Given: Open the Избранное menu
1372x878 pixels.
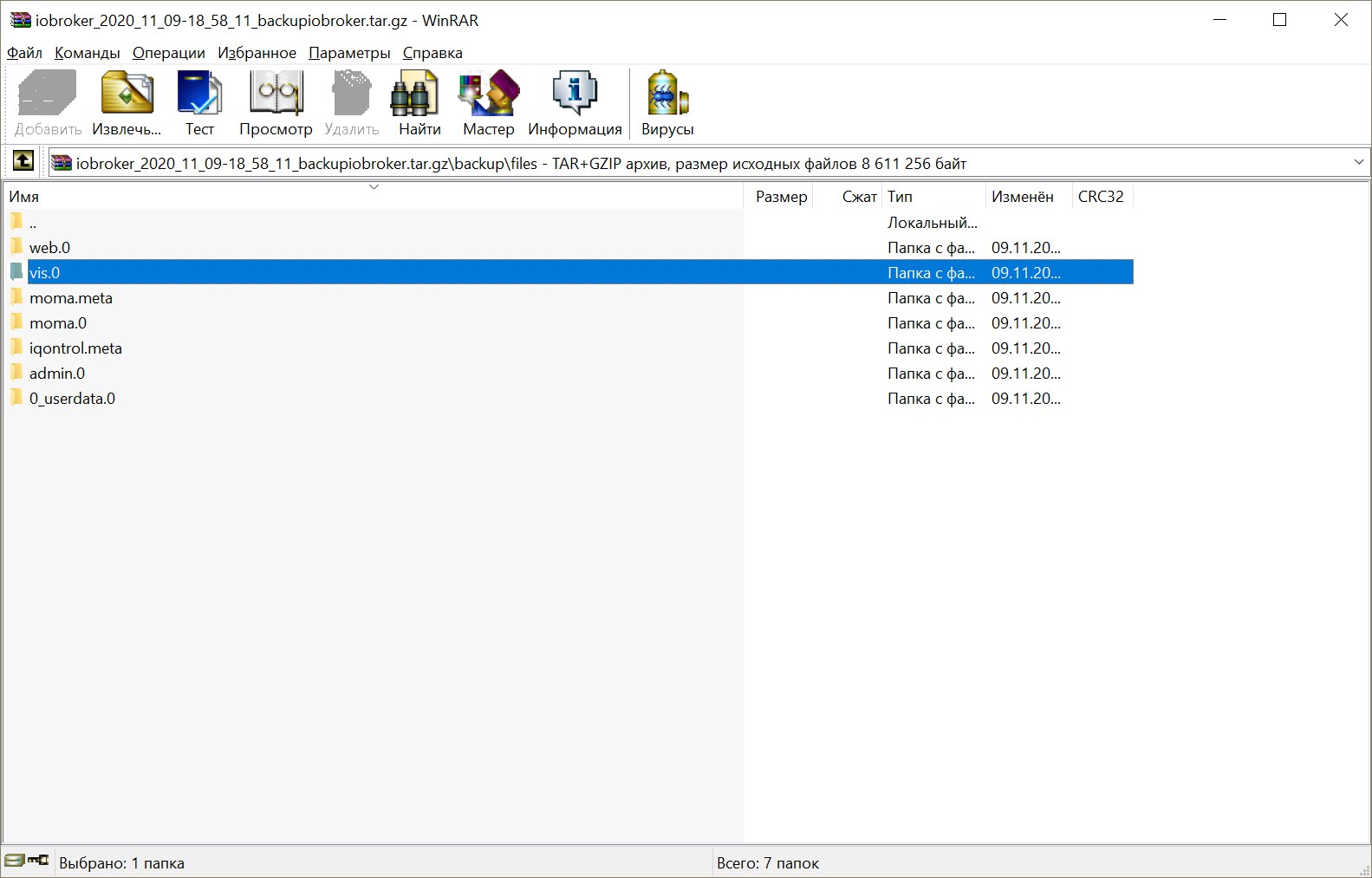Looking at the screenshot, I should click(x=257, y=53).
